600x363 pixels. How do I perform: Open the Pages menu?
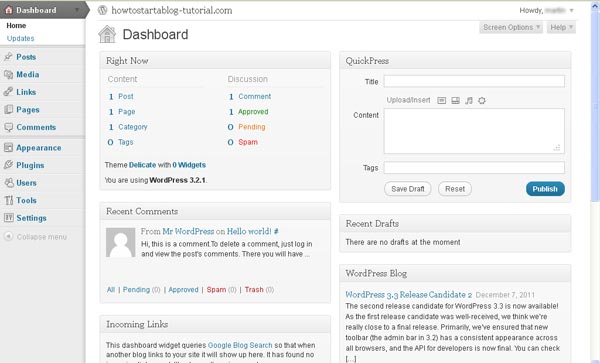coord(28,109)
